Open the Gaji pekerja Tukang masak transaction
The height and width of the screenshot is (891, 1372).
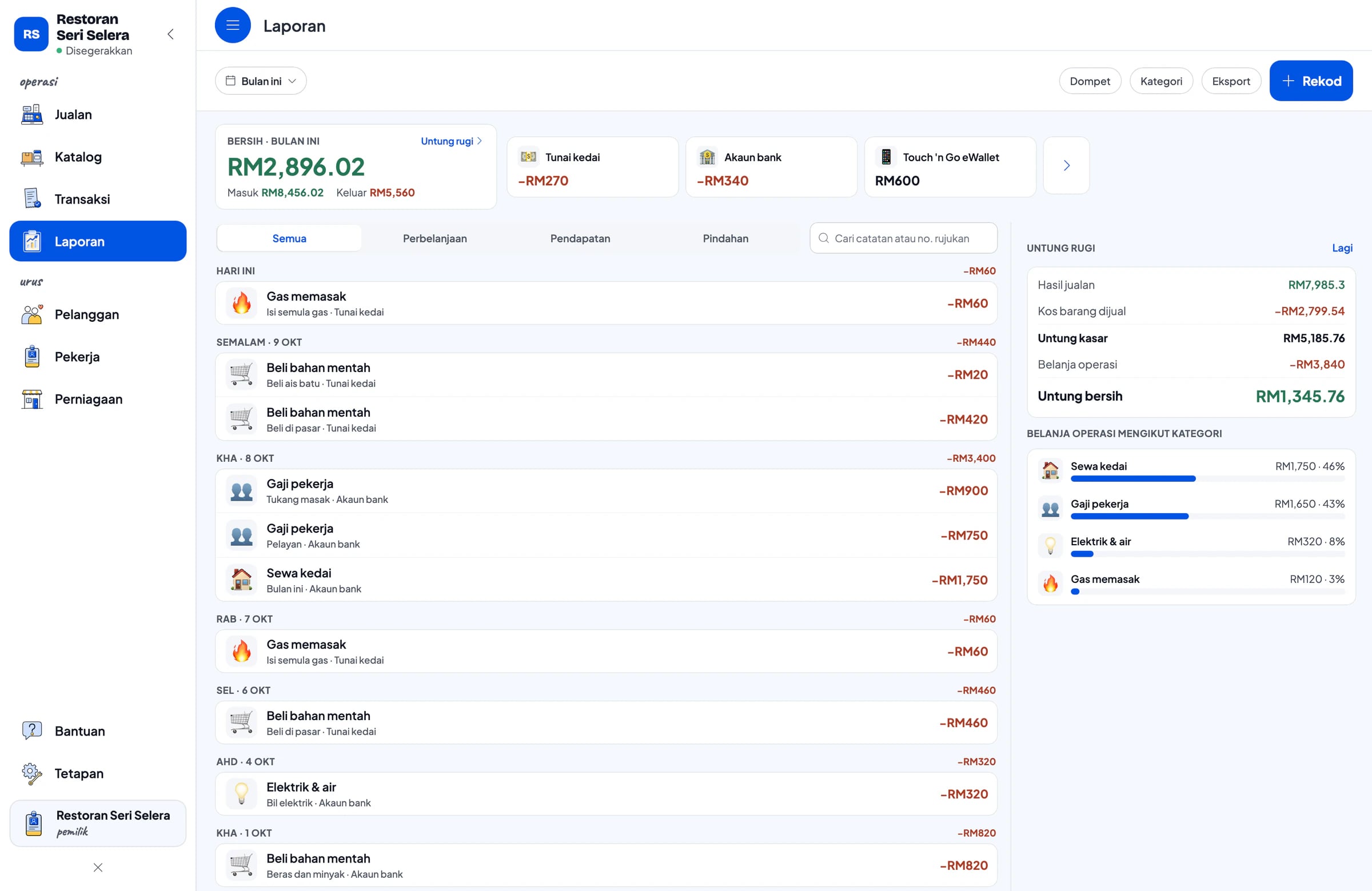607,490
